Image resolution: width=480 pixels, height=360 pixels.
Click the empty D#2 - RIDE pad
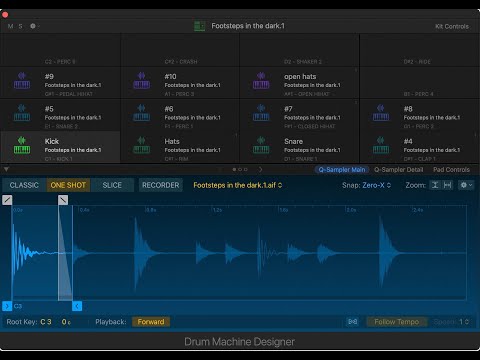(419, 50)
